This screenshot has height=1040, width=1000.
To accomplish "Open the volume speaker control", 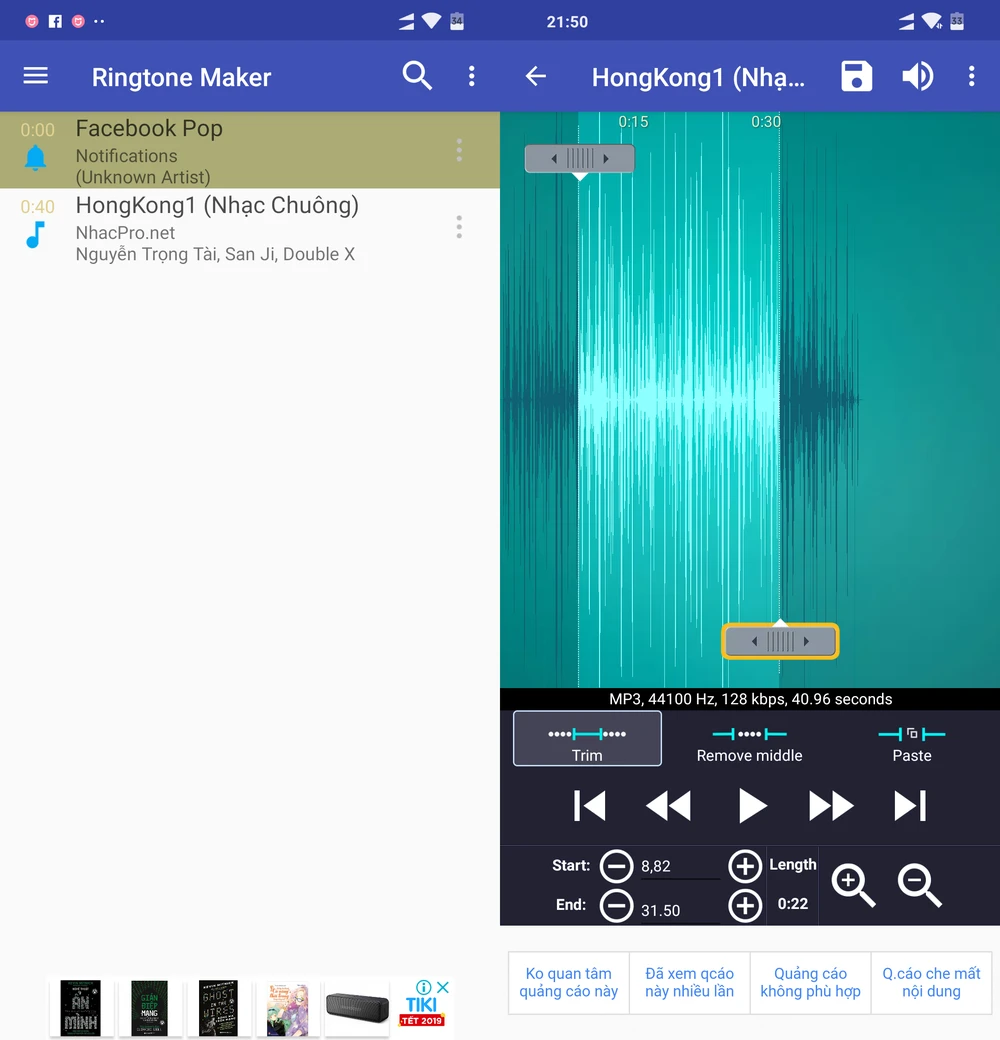I will 917,76.
